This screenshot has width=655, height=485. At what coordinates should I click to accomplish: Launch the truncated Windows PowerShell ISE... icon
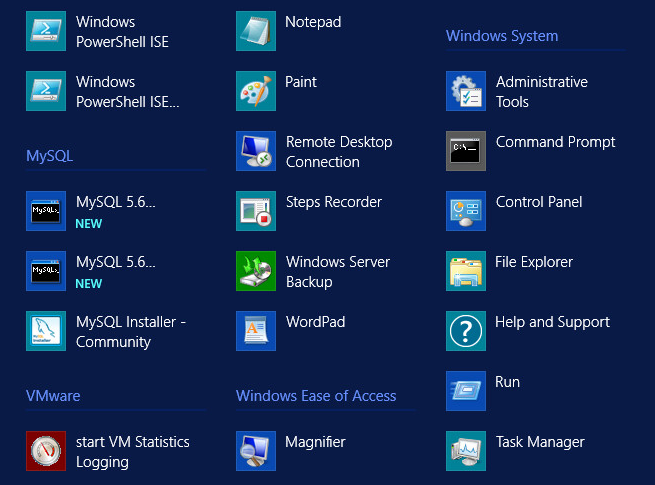point(46,91)
